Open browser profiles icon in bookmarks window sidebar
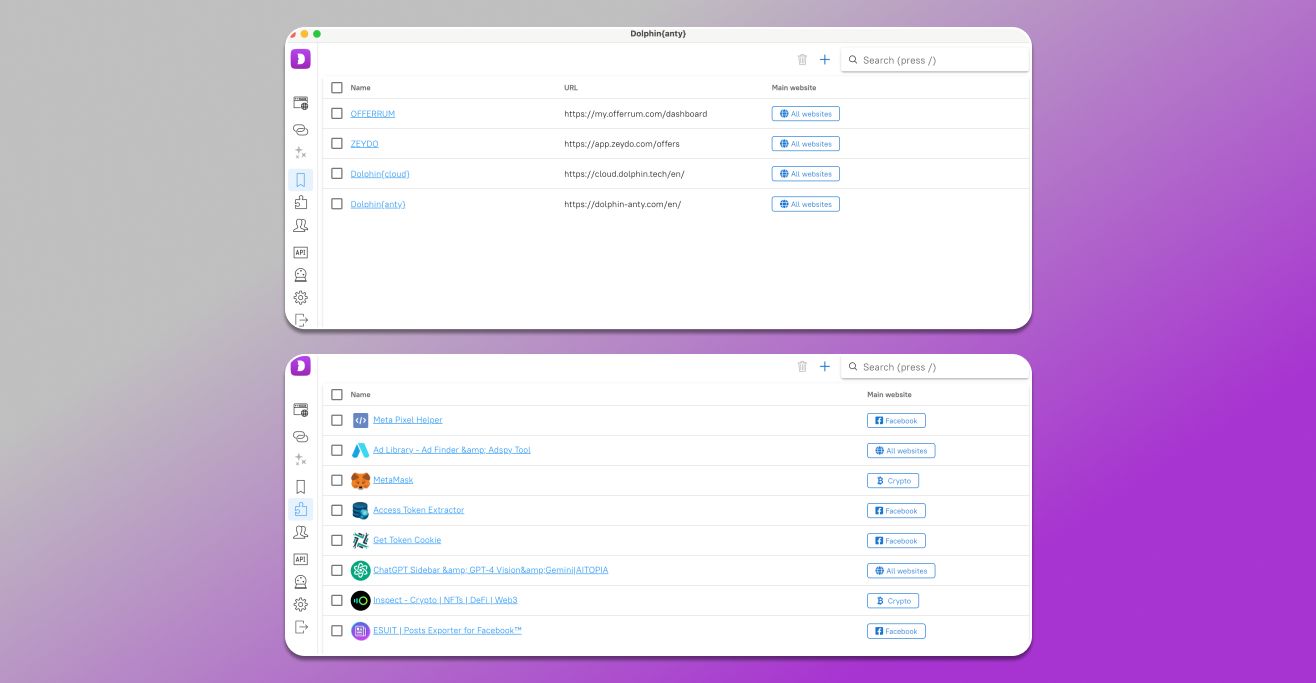The width and height of the screenshot is (1316, 683). (300, 103)
